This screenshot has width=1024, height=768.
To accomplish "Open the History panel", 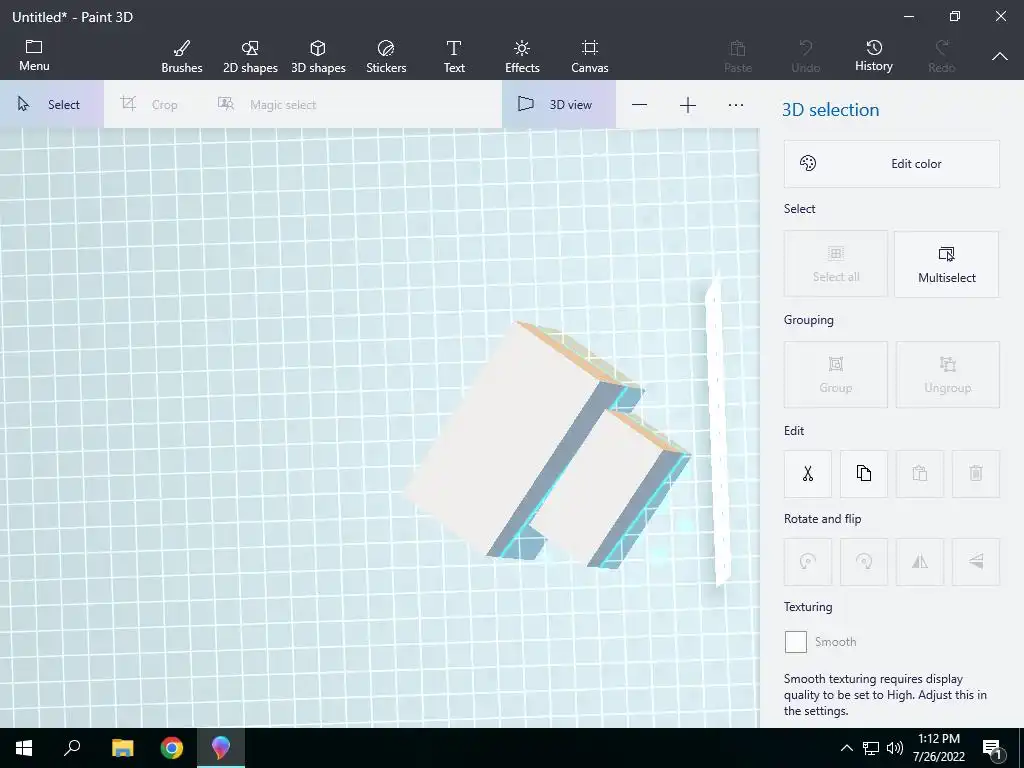I will coord(874,56).
